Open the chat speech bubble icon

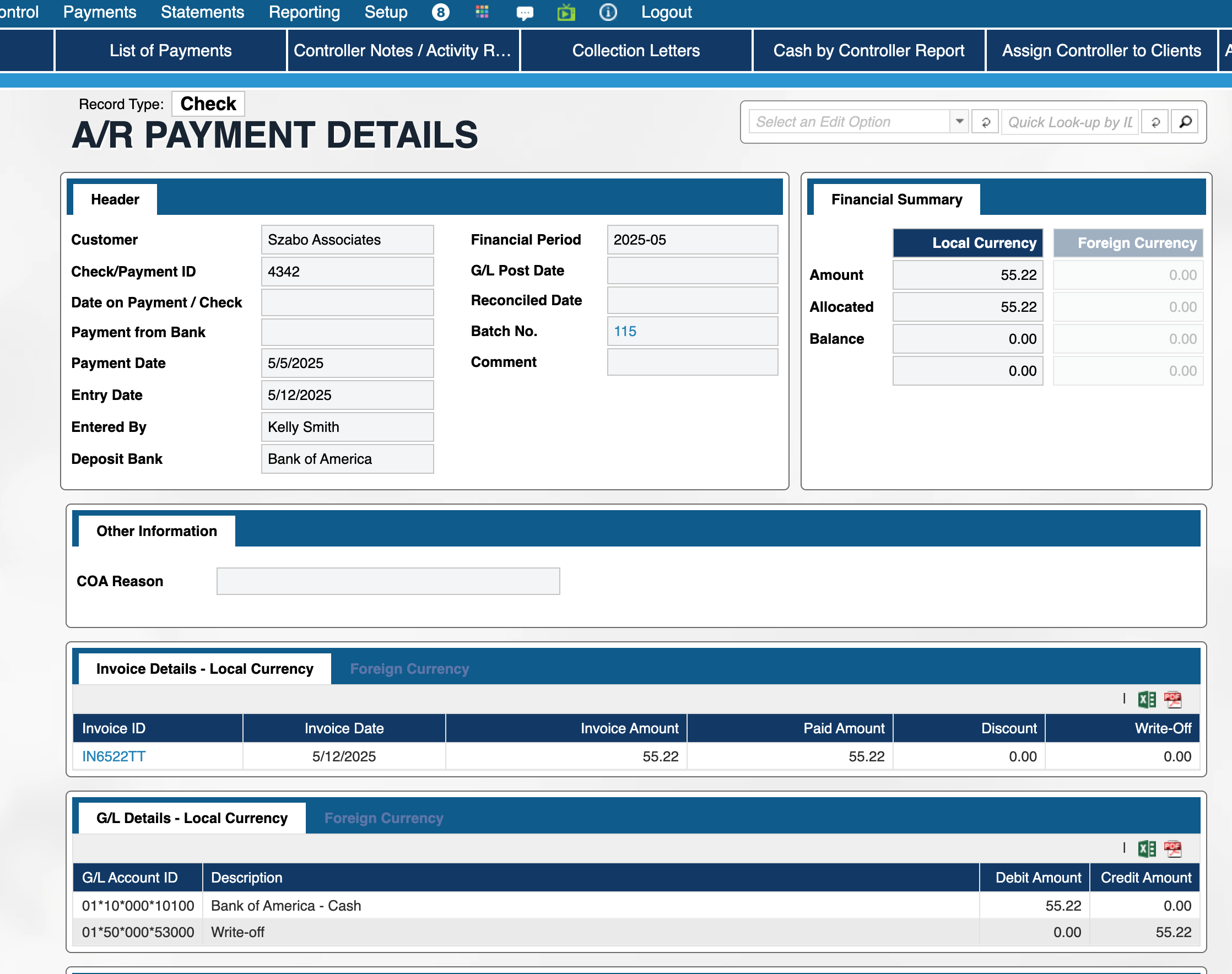tap(524, 13)
